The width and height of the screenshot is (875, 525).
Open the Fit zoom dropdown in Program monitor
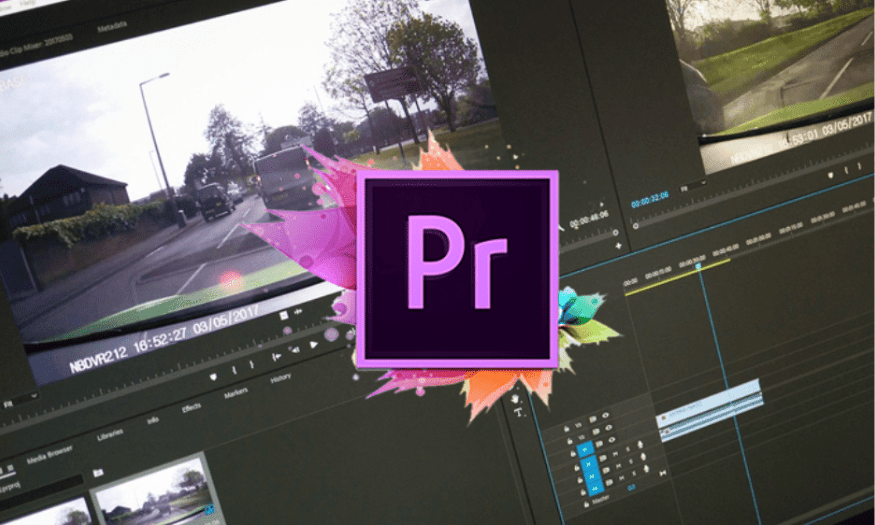click(692, 184)
